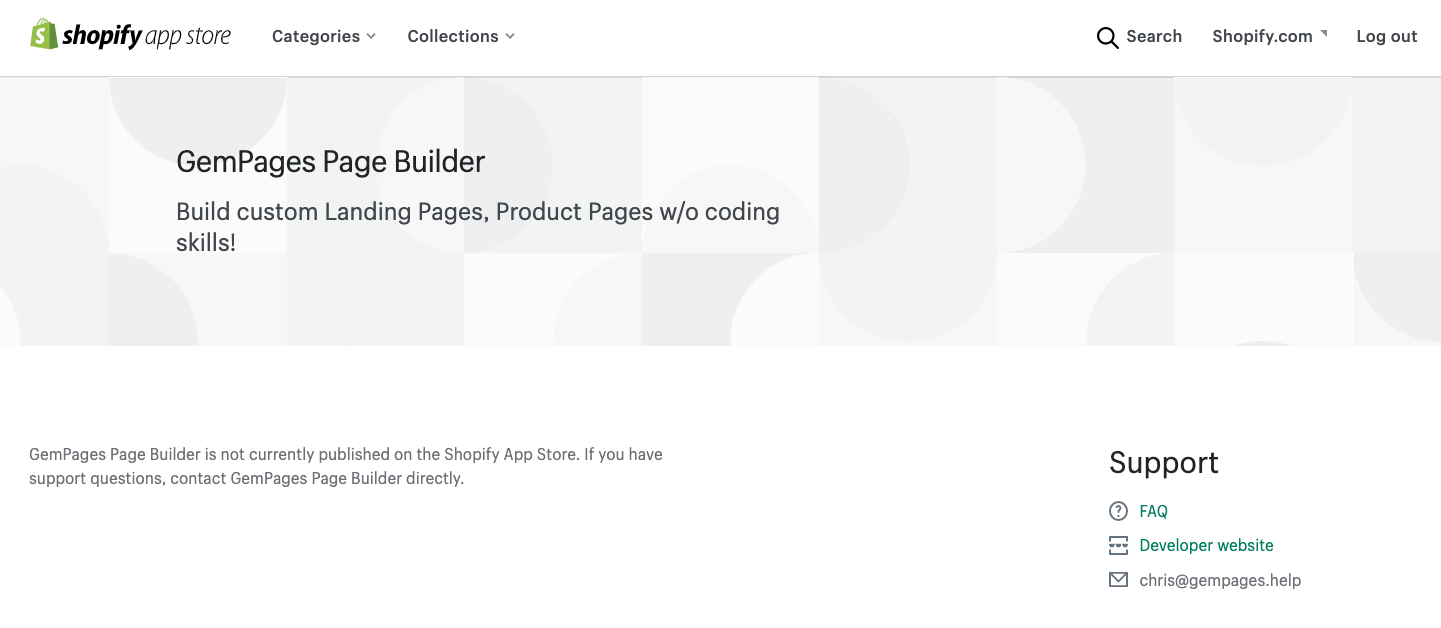Screen dimensions: 1441x628
Task: Open the Shopify.com menu item
Action: (1270, 36)
